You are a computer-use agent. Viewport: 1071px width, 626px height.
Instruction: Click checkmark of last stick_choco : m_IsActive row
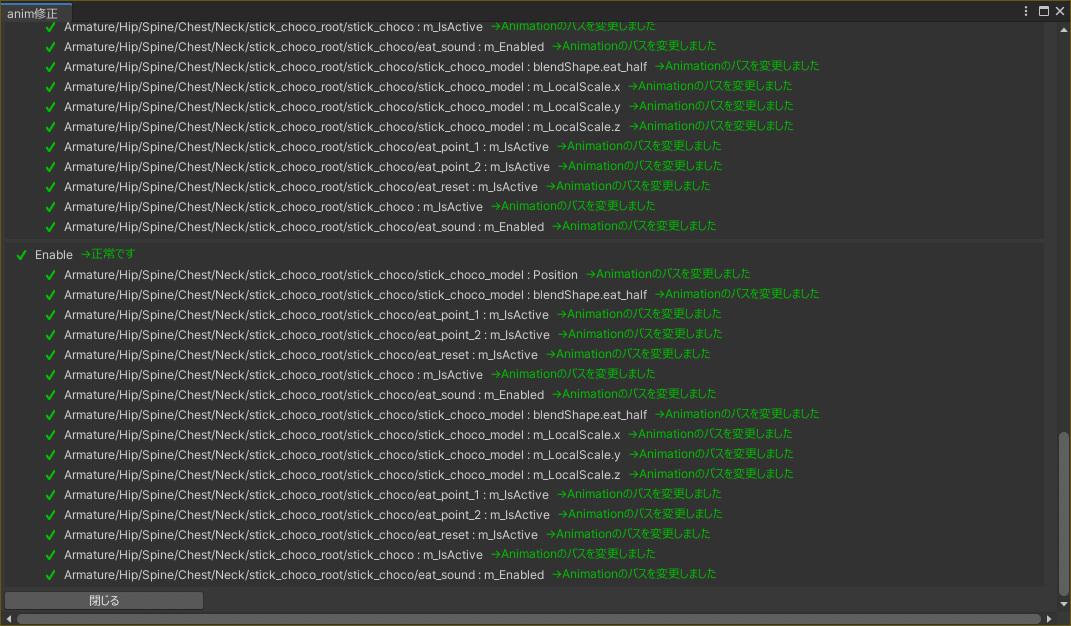[x=50, y=554]
